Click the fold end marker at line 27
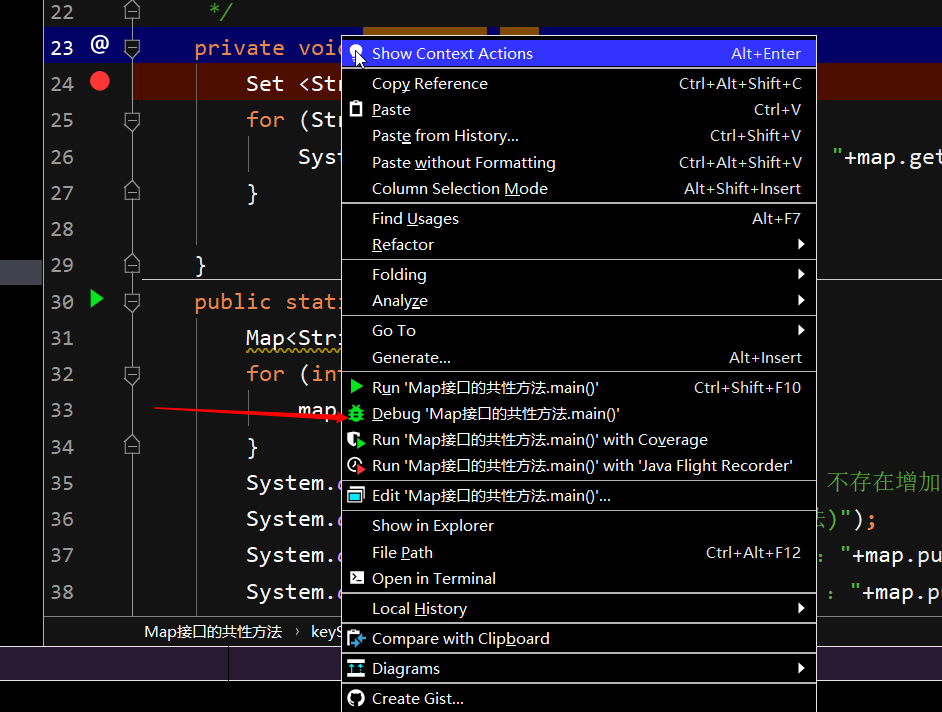942x712 pixels. (132, 190)
